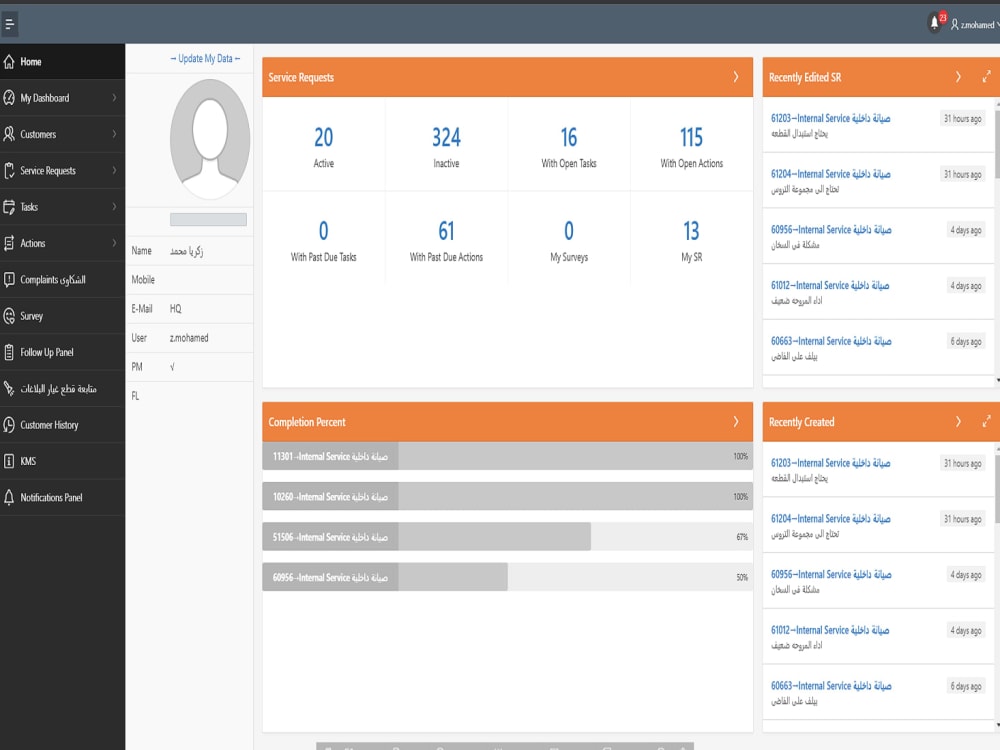Expand Recently Edited SR panel fullscreen

(x=987, y=77)
